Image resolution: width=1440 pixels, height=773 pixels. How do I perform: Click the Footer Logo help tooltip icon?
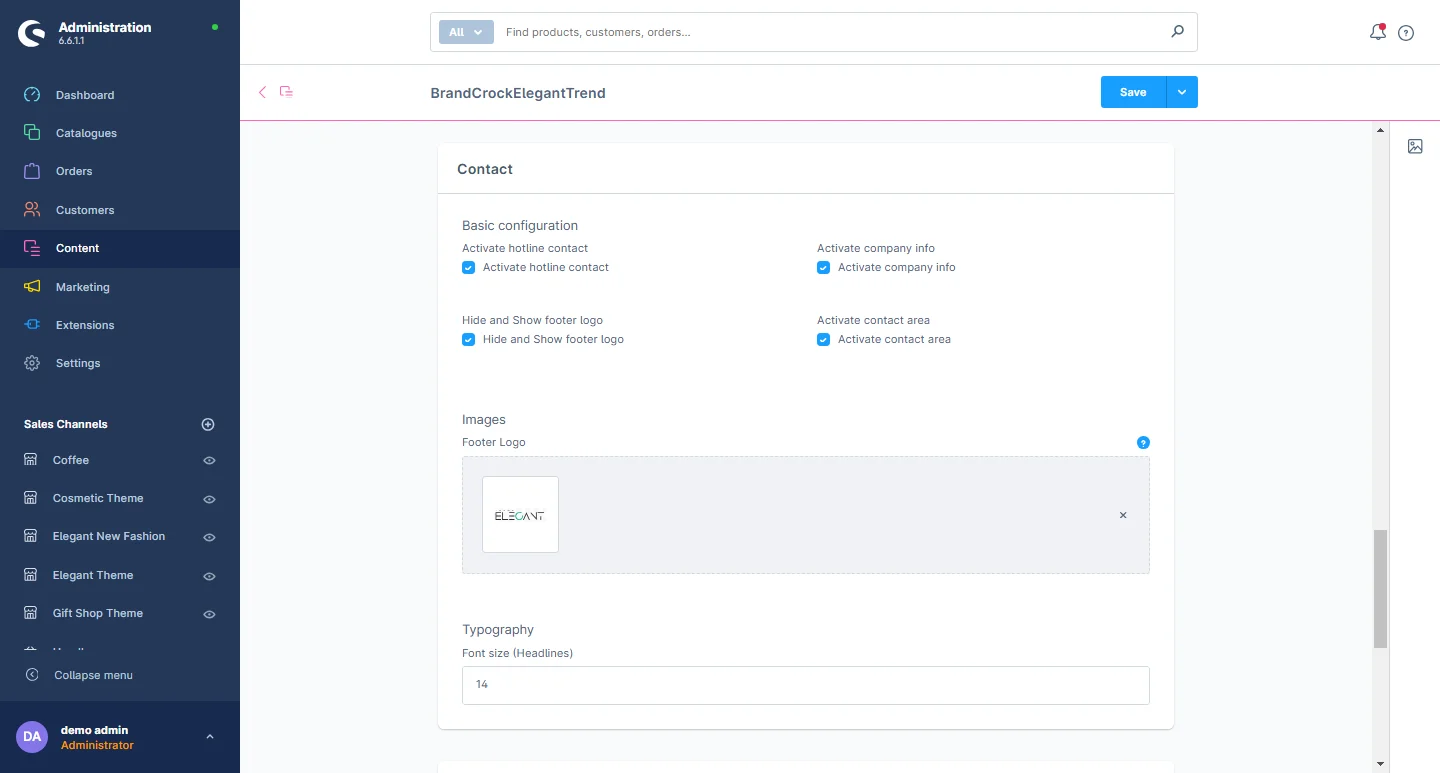pyautogui.click(x=1143, y=443)
